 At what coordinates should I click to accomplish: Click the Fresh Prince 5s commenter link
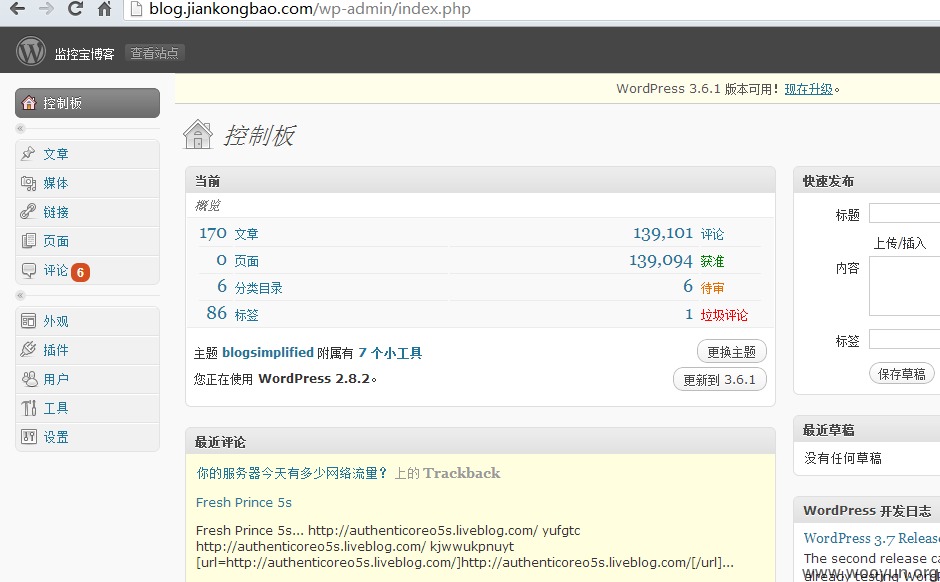coord(244,502)
